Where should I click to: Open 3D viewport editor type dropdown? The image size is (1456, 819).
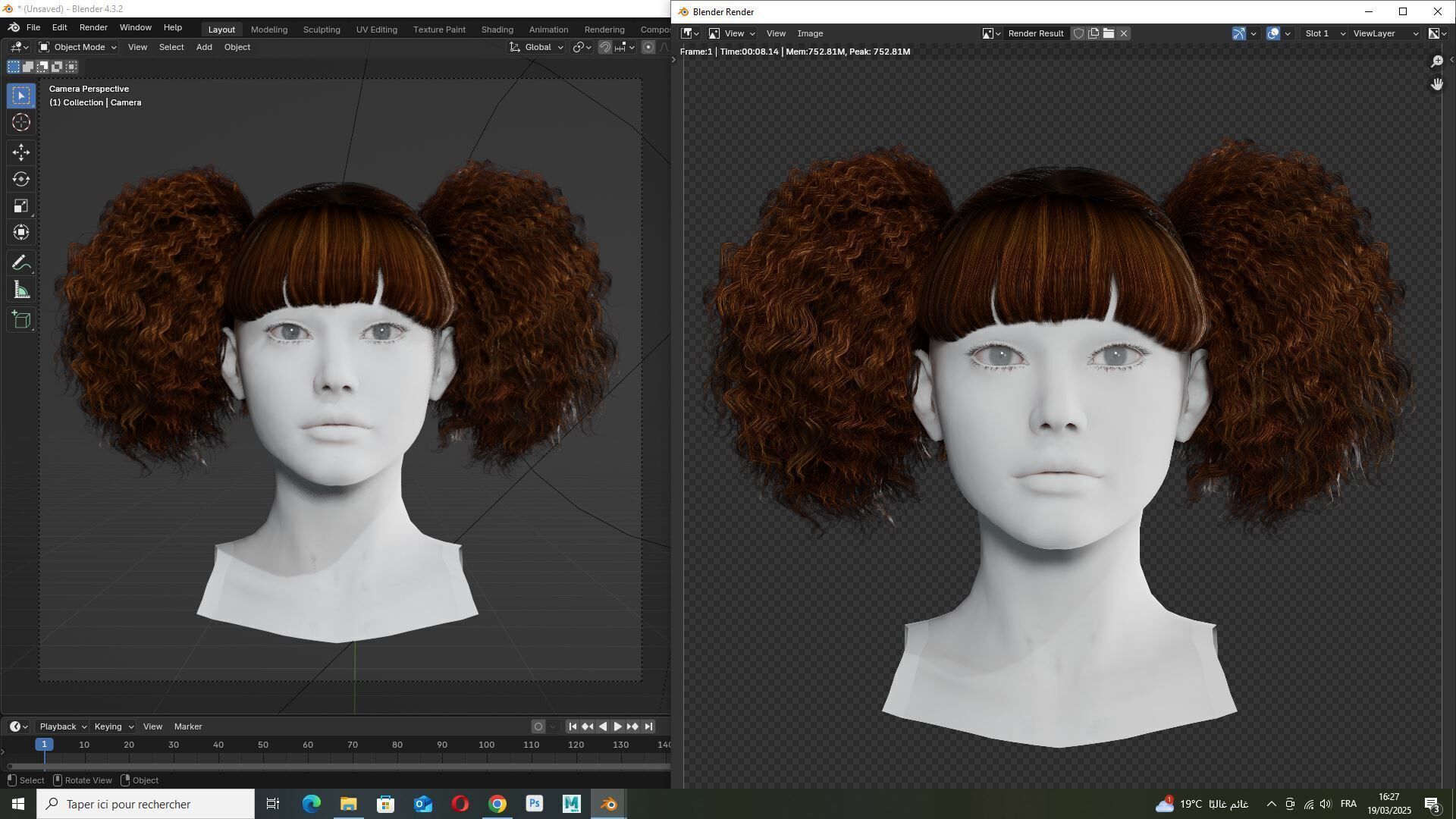coord(19,47)
